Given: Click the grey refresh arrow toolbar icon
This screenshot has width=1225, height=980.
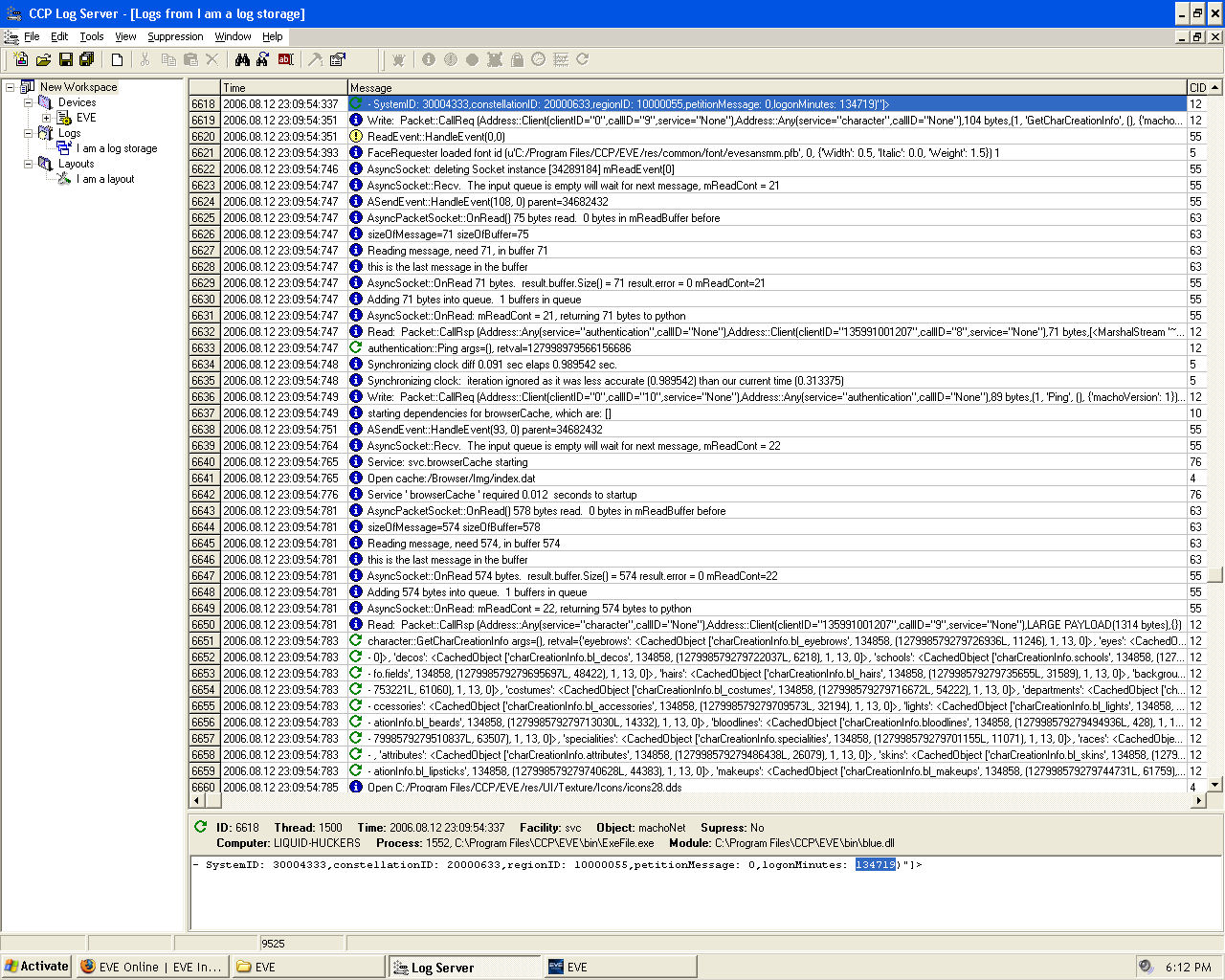Looking at the screenshot, I should [x=582, y=59].
